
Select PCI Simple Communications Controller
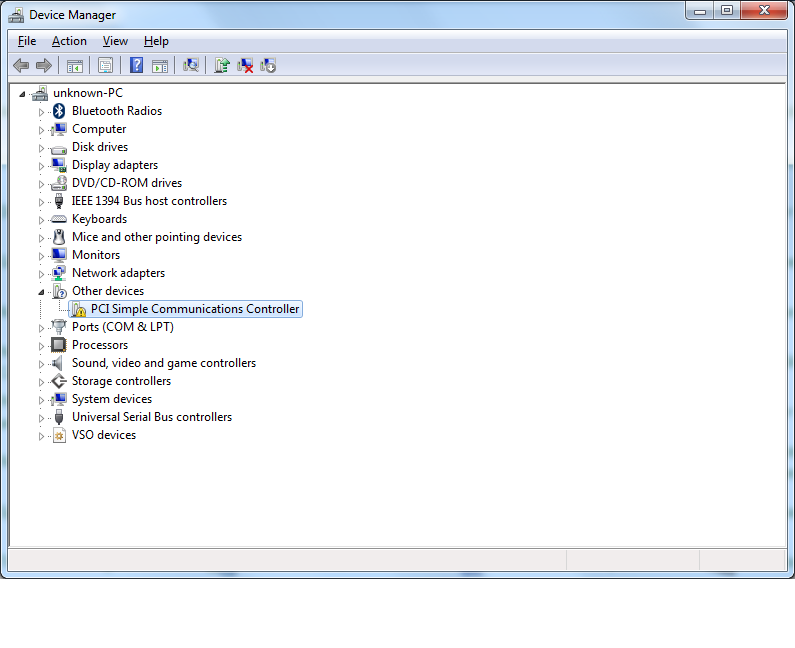(x=195, y=309)
